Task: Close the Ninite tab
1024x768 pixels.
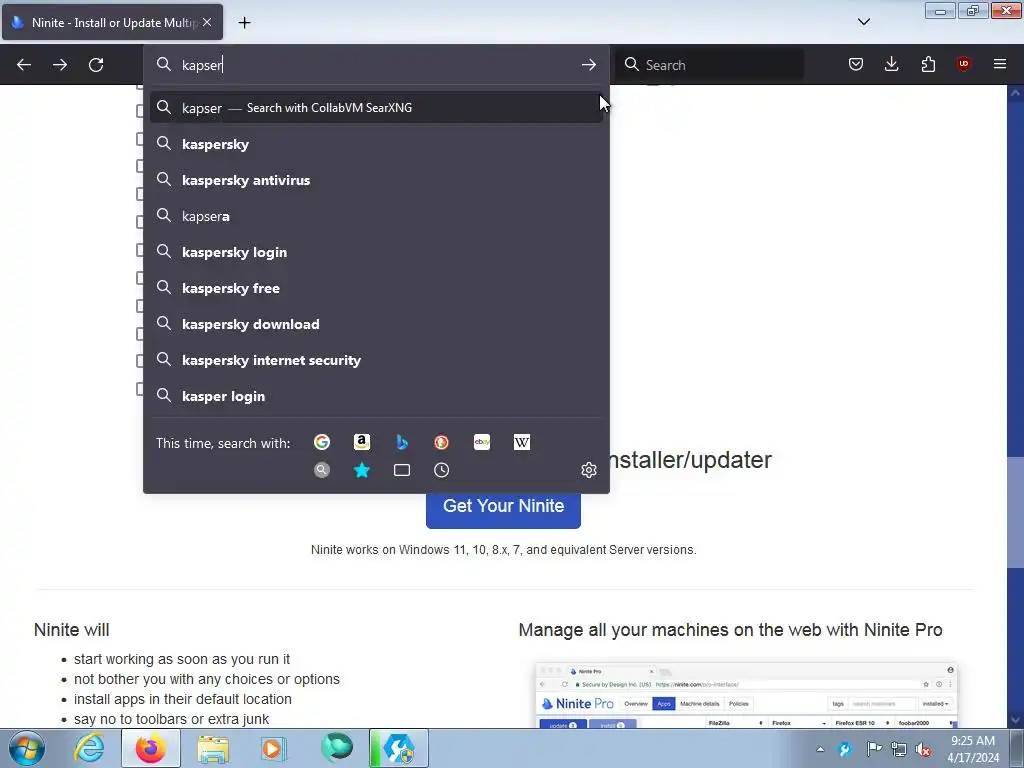Action: (x=207, y=22)
